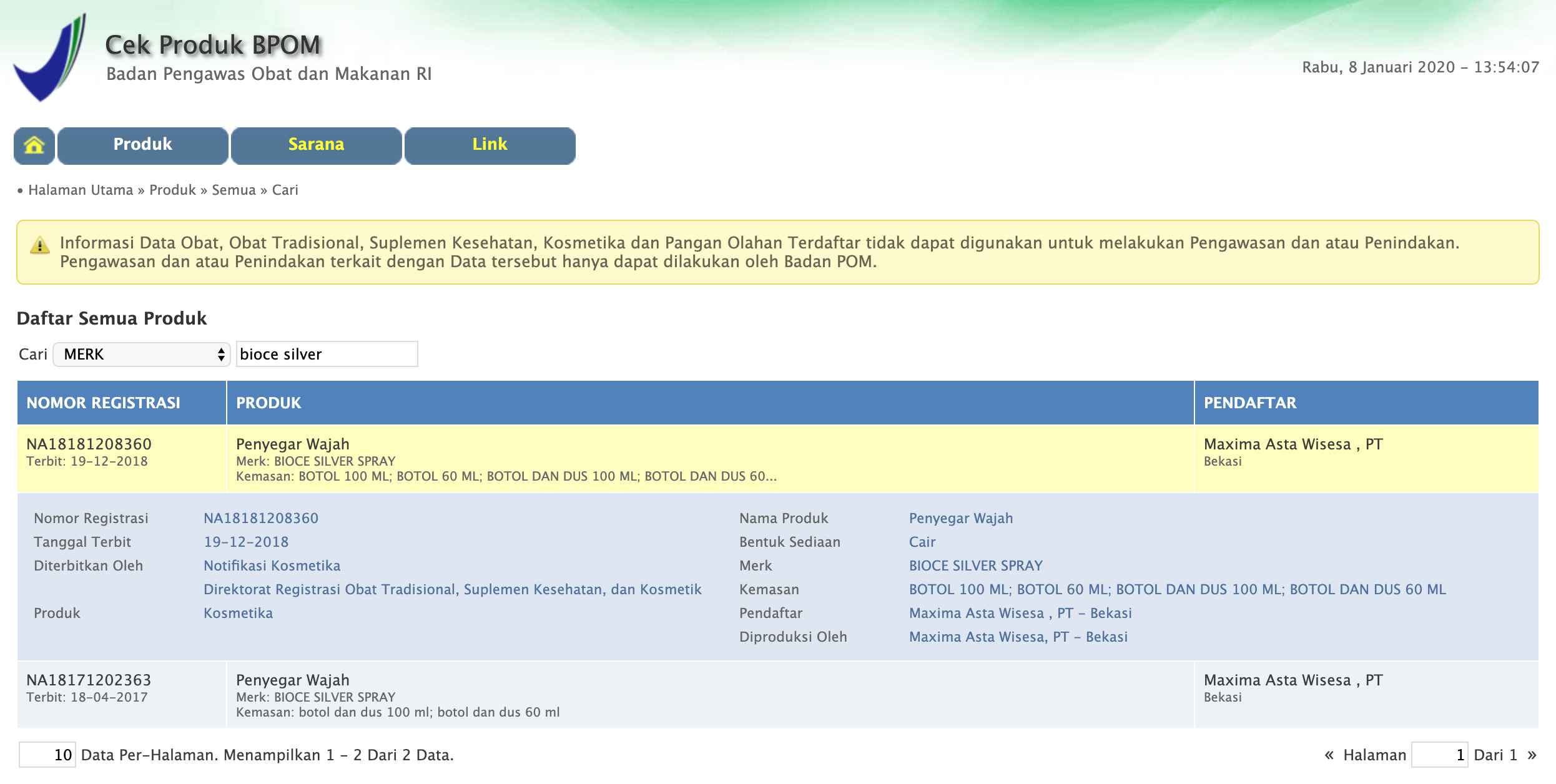Click the data per-halaman number field
Viewport: 1556px width, 784px height.
point(47,755)
